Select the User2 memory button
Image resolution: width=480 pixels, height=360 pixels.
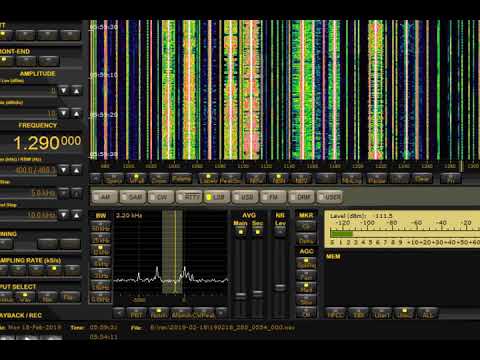405,313
